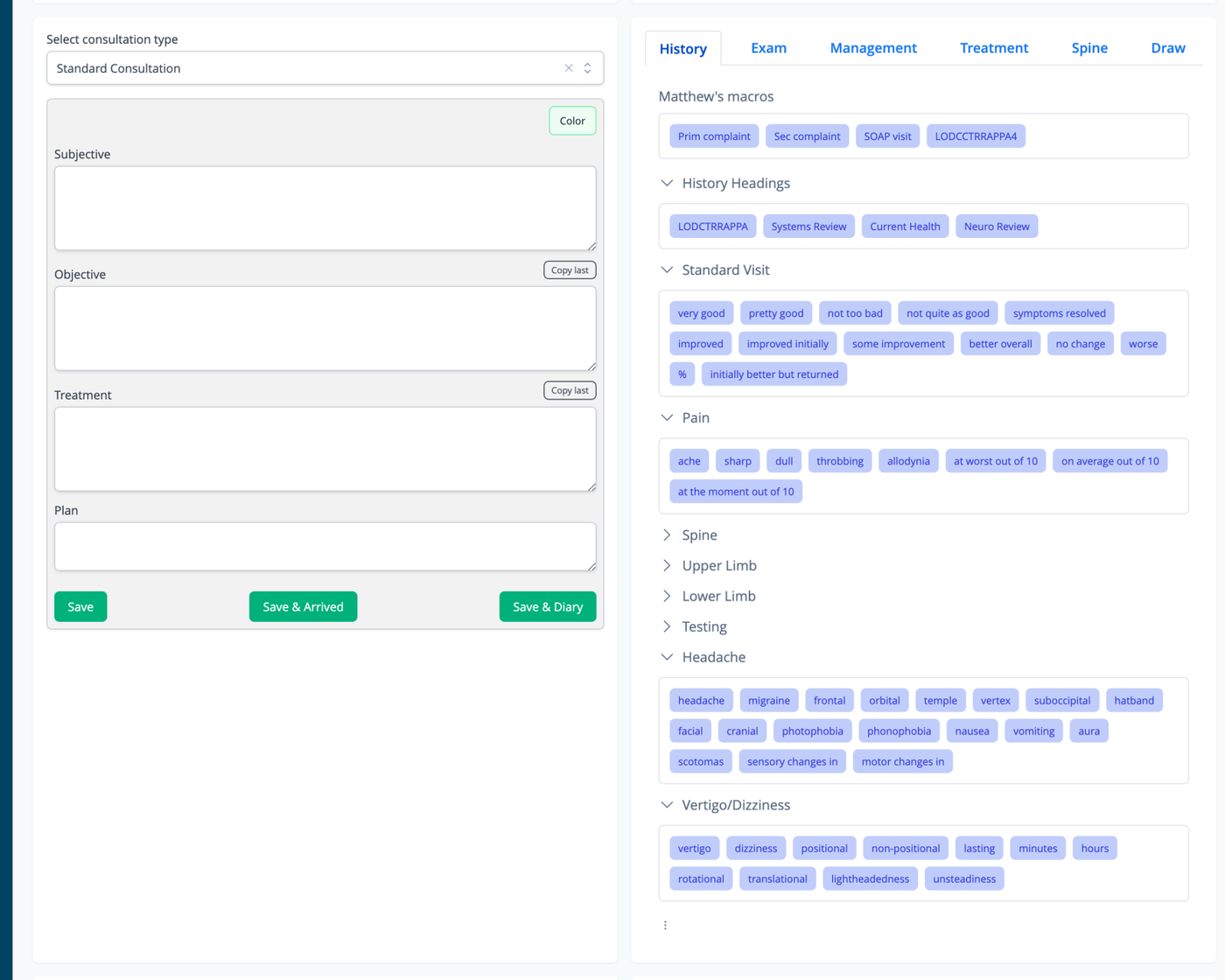
Task: Insert the 'allodynia' pain descriptor
Action: coord(908,461)
